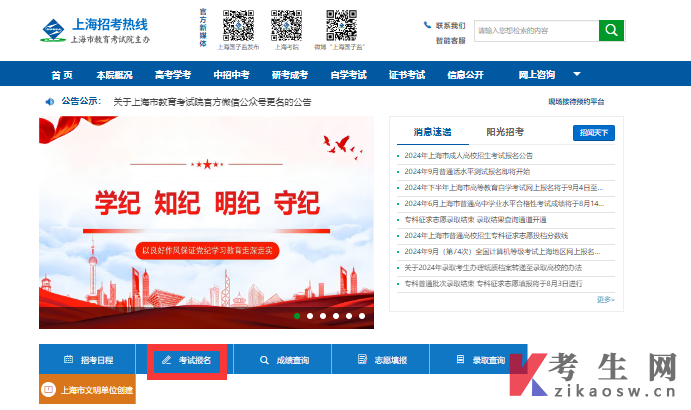Open 专科征求志愿录取结束 录取结果查询 item

point(475,220)
